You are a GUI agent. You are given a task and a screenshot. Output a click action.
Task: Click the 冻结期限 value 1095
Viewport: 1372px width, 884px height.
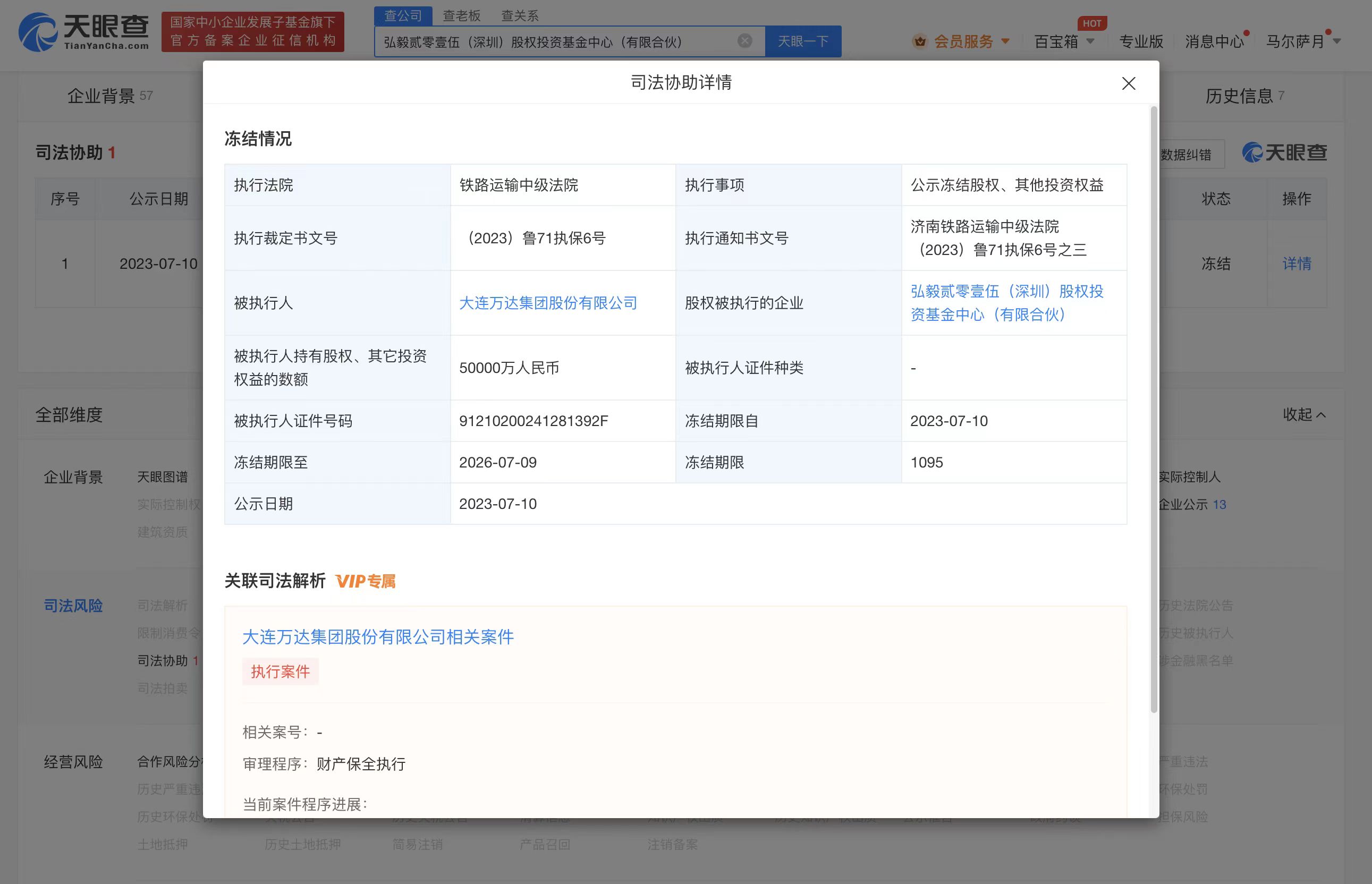[x=927, y=463]
